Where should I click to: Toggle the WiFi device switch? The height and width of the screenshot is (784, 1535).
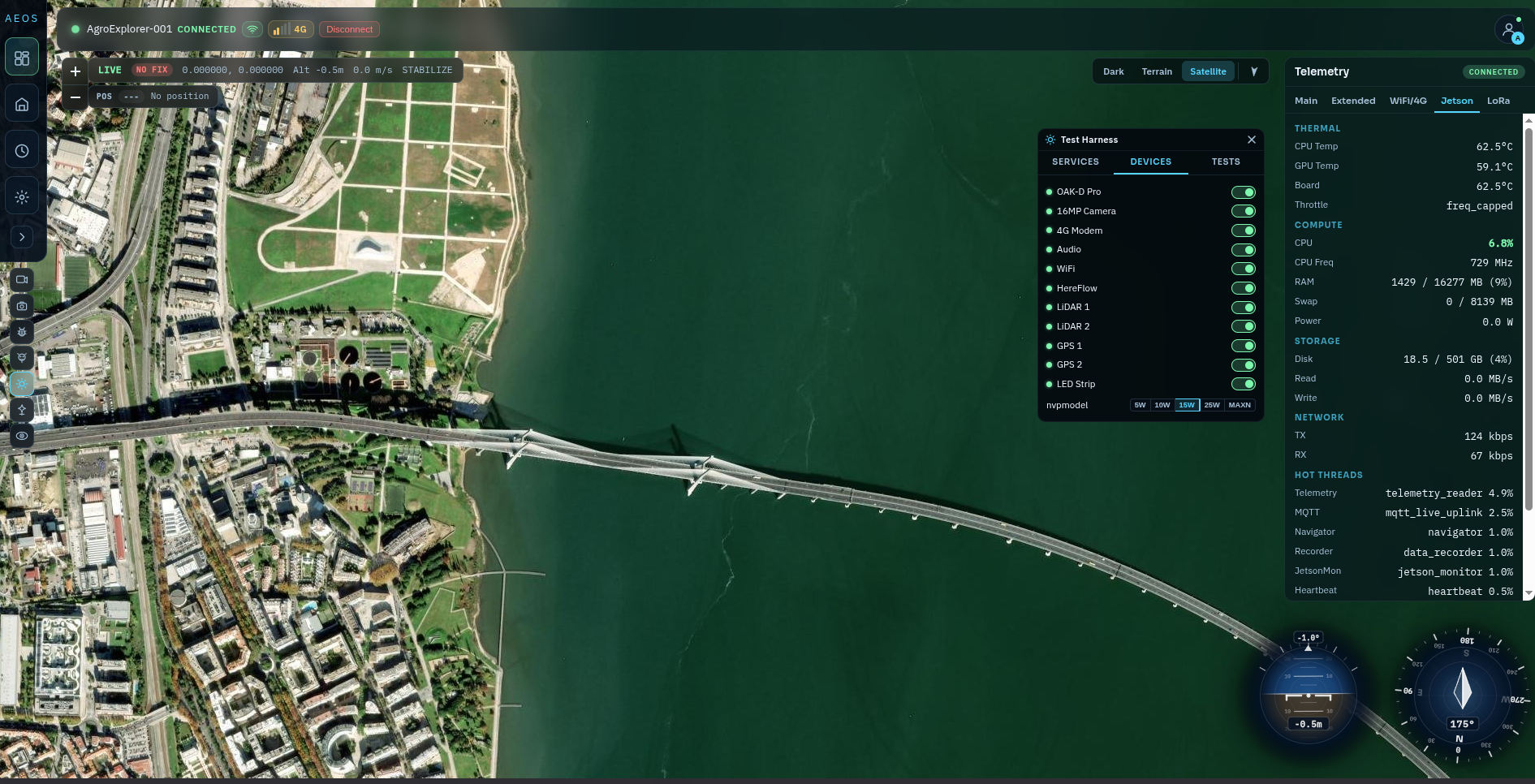coord(1244,269)
